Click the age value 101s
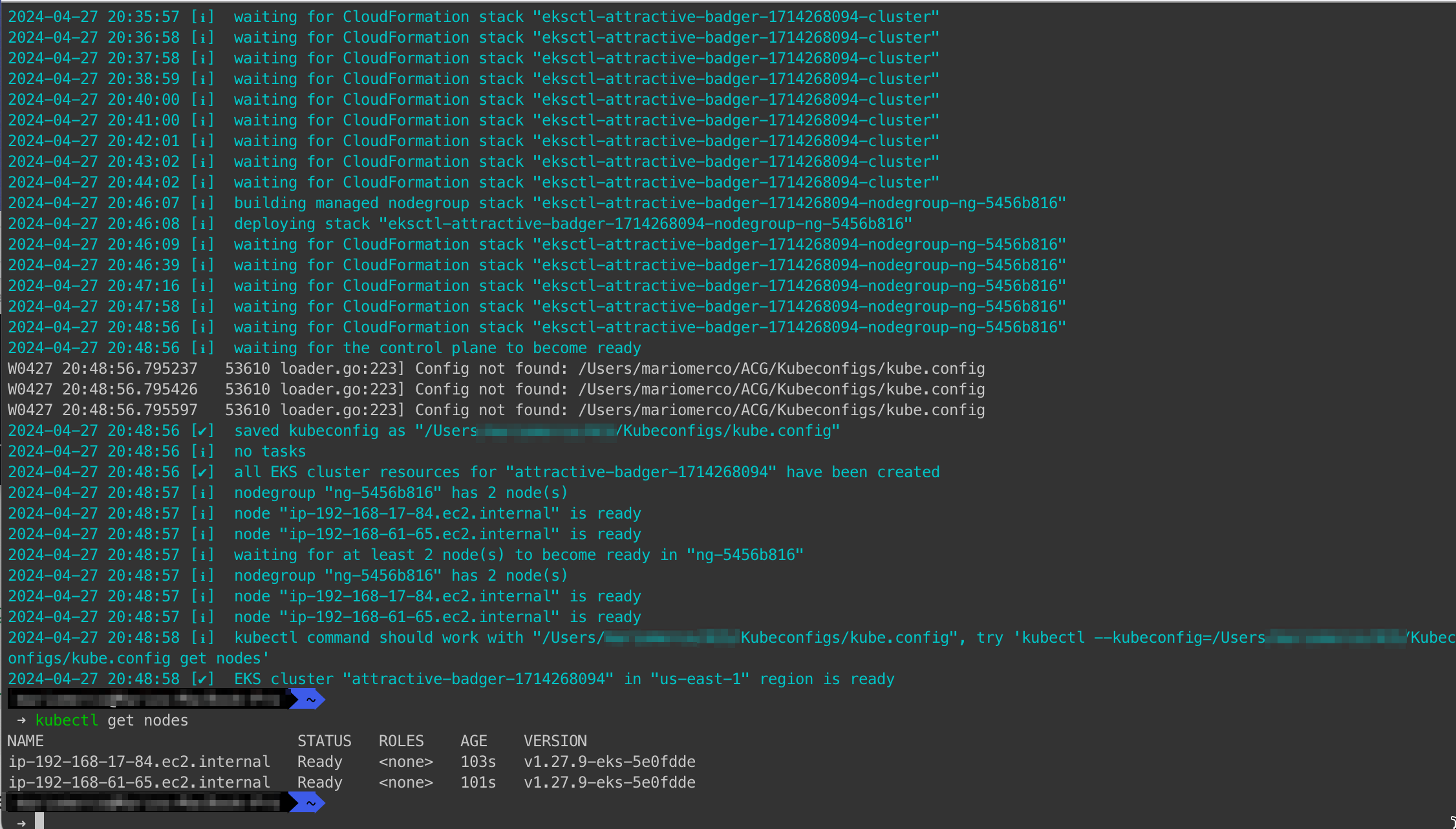Viewport: 1456px width, 829px height. [478, 782]
